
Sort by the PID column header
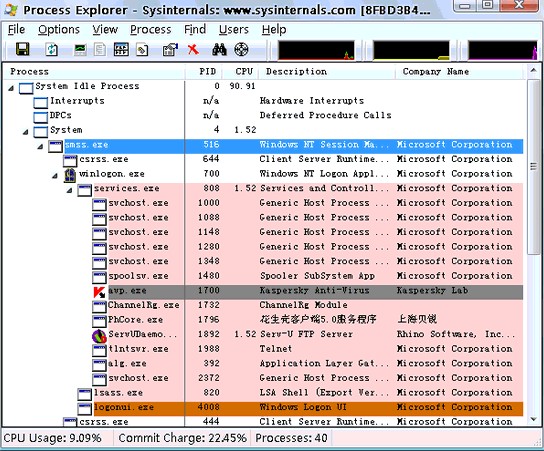[x=204, y=72]
